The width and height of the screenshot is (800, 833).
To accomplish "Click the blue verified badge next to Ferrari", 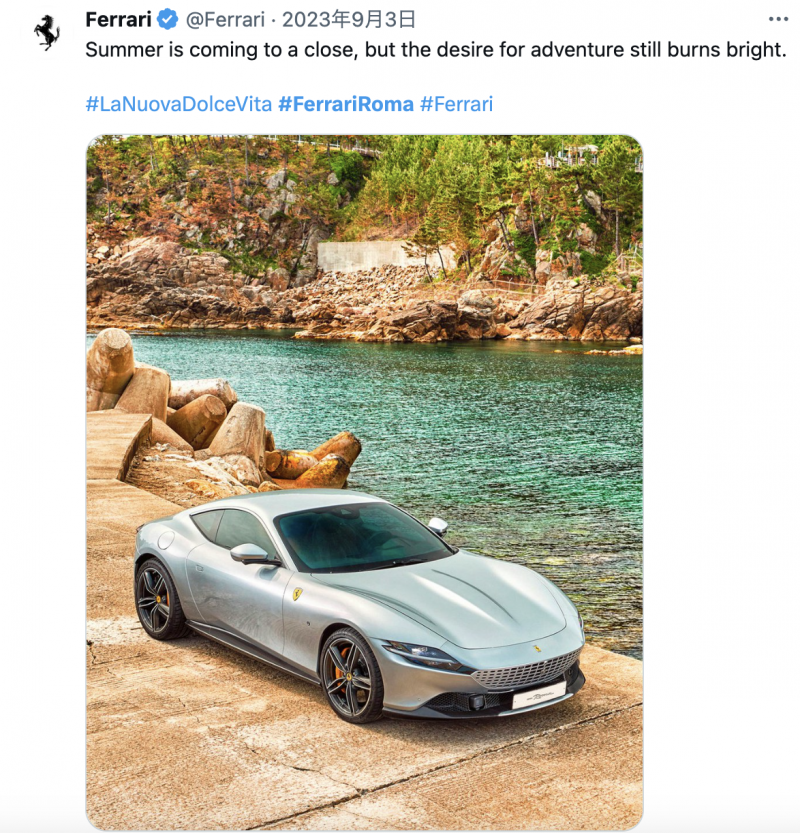I will pos(168,20).
